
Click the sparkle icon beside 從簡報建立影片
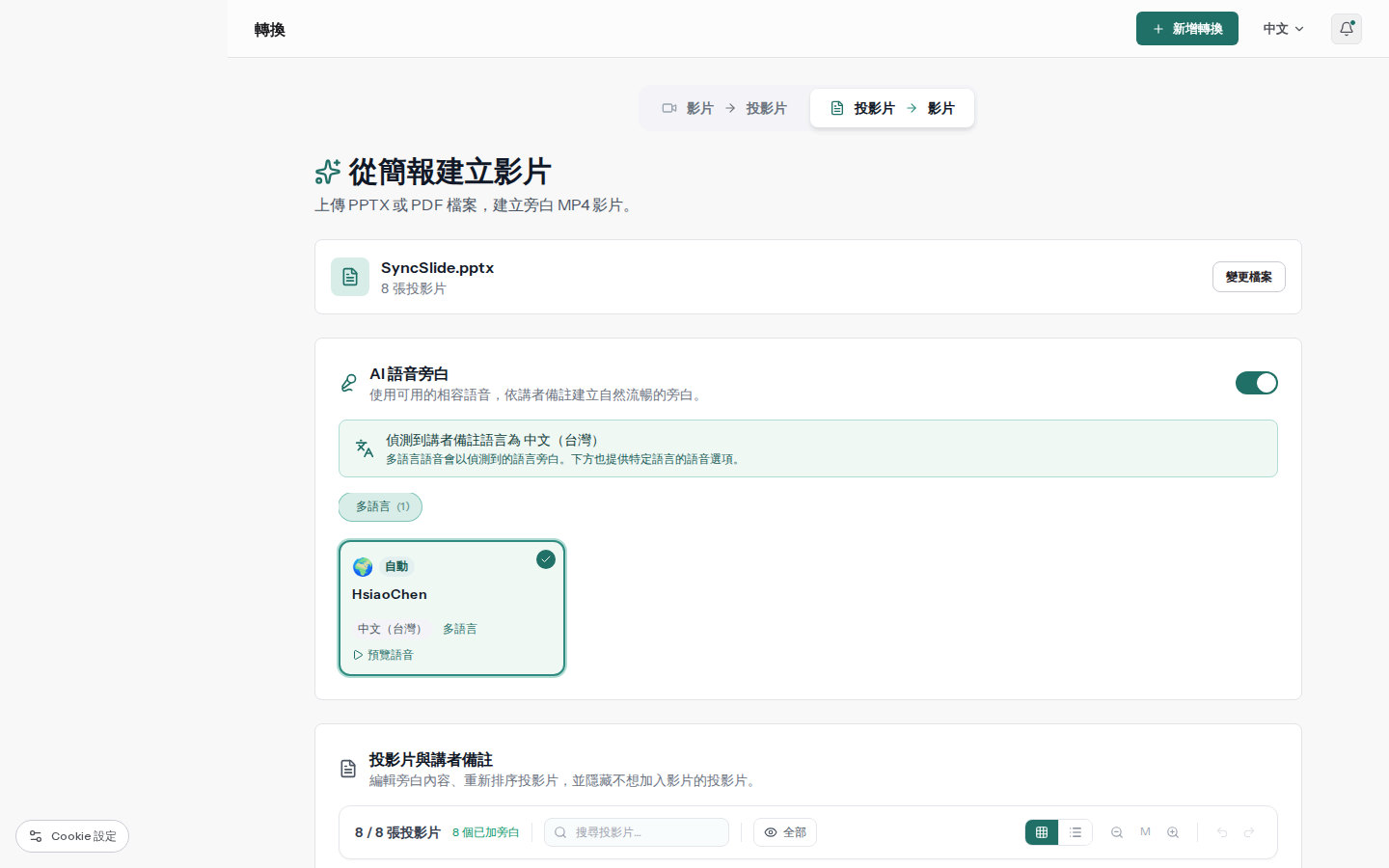[328, 172]
